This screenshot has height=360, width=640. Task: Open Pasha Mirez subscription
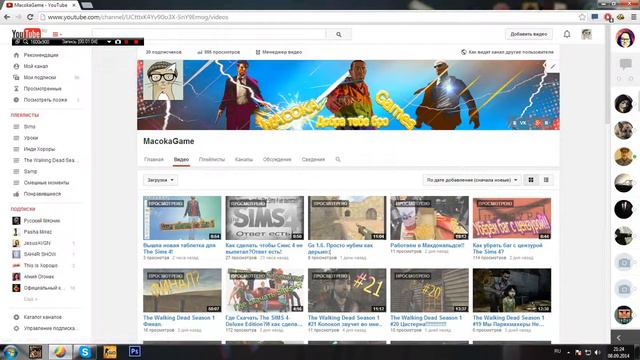pyautogui.click(x=38, y=232)
